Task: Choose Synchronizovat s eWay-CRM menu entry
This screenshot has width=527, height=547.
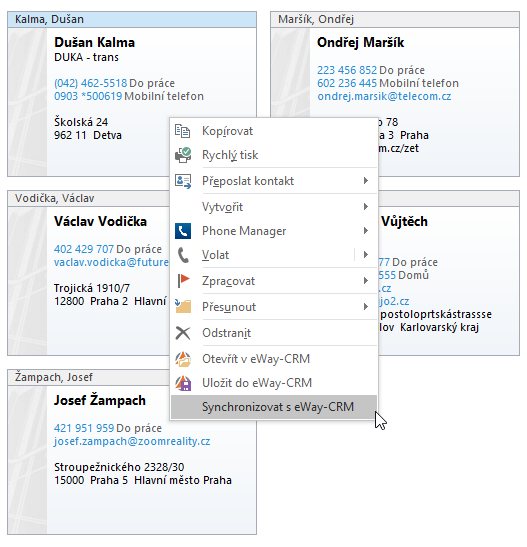Action: (274, 407)
